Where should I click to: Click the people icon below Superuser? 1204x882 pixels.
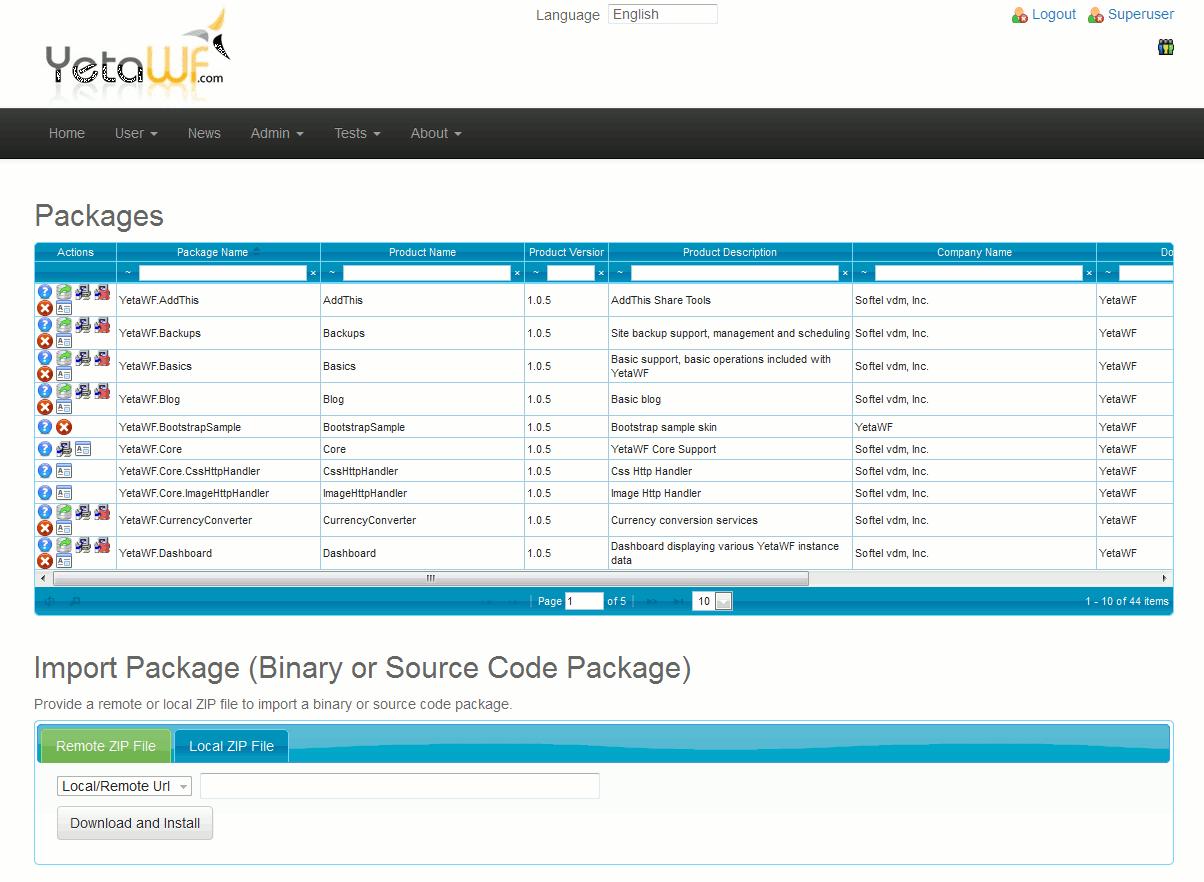coord(1166,47)
